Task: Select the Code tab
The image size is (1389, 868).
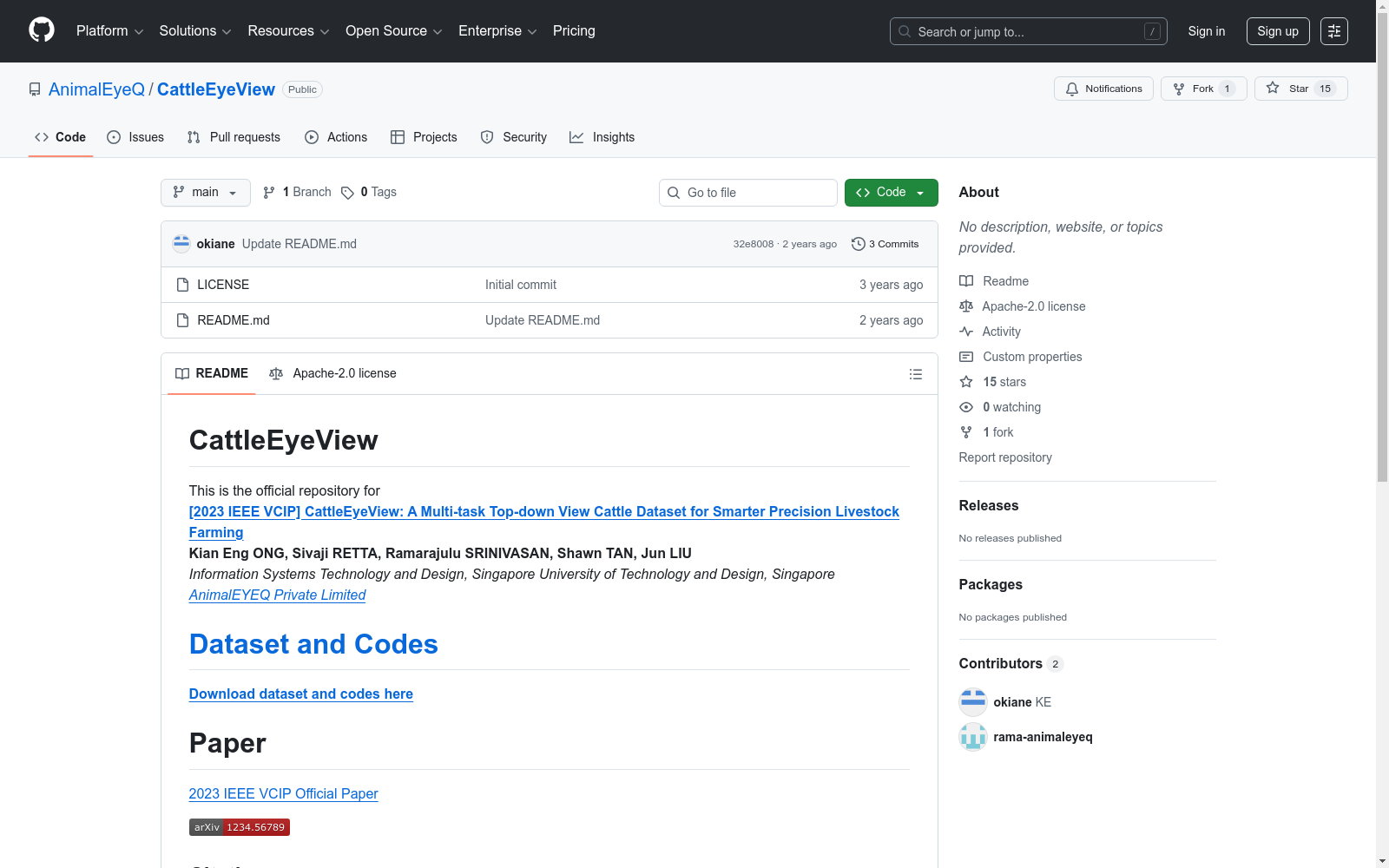Action: (61, 137)
